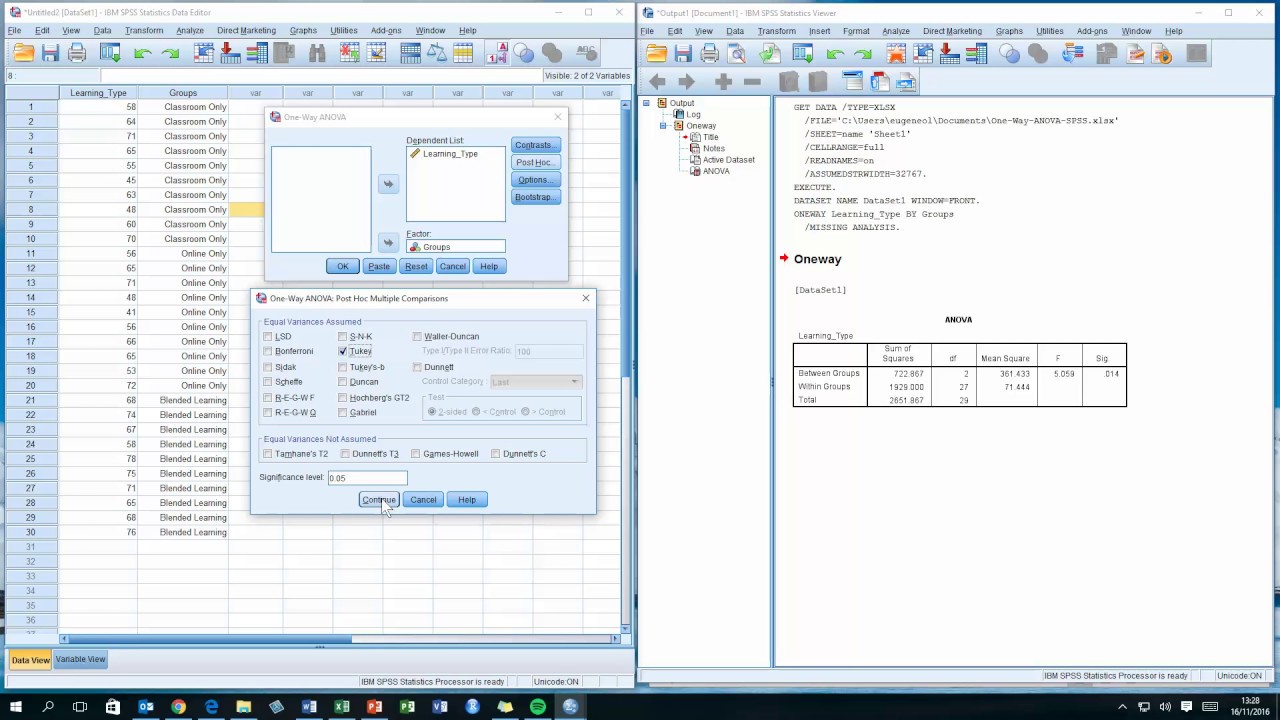Click the Significance level input field
1280x720 pixels.
coord(367,478)
